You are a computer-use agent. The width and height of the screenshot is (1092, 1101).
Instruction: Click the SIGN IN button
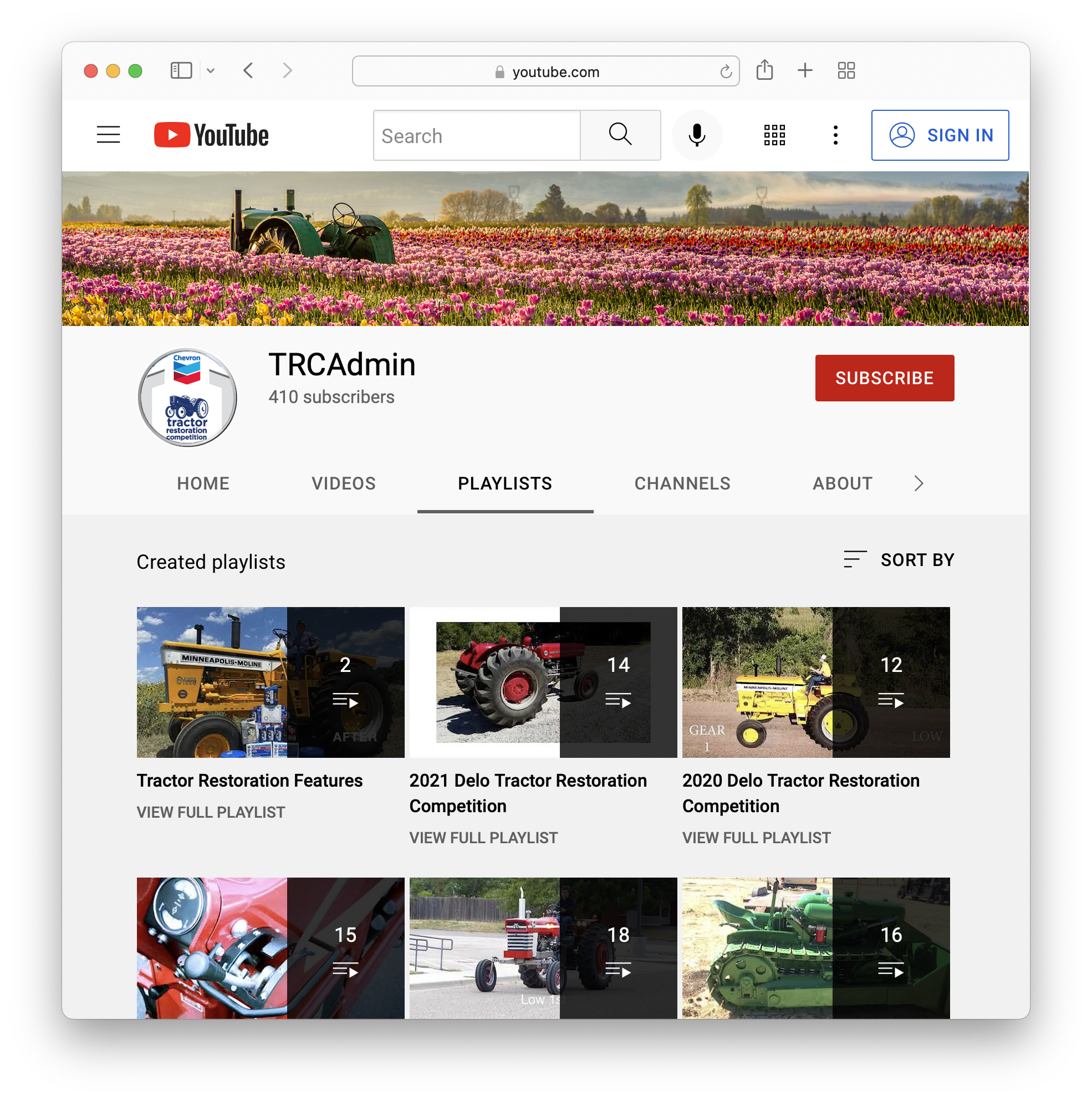click(940, 135)
